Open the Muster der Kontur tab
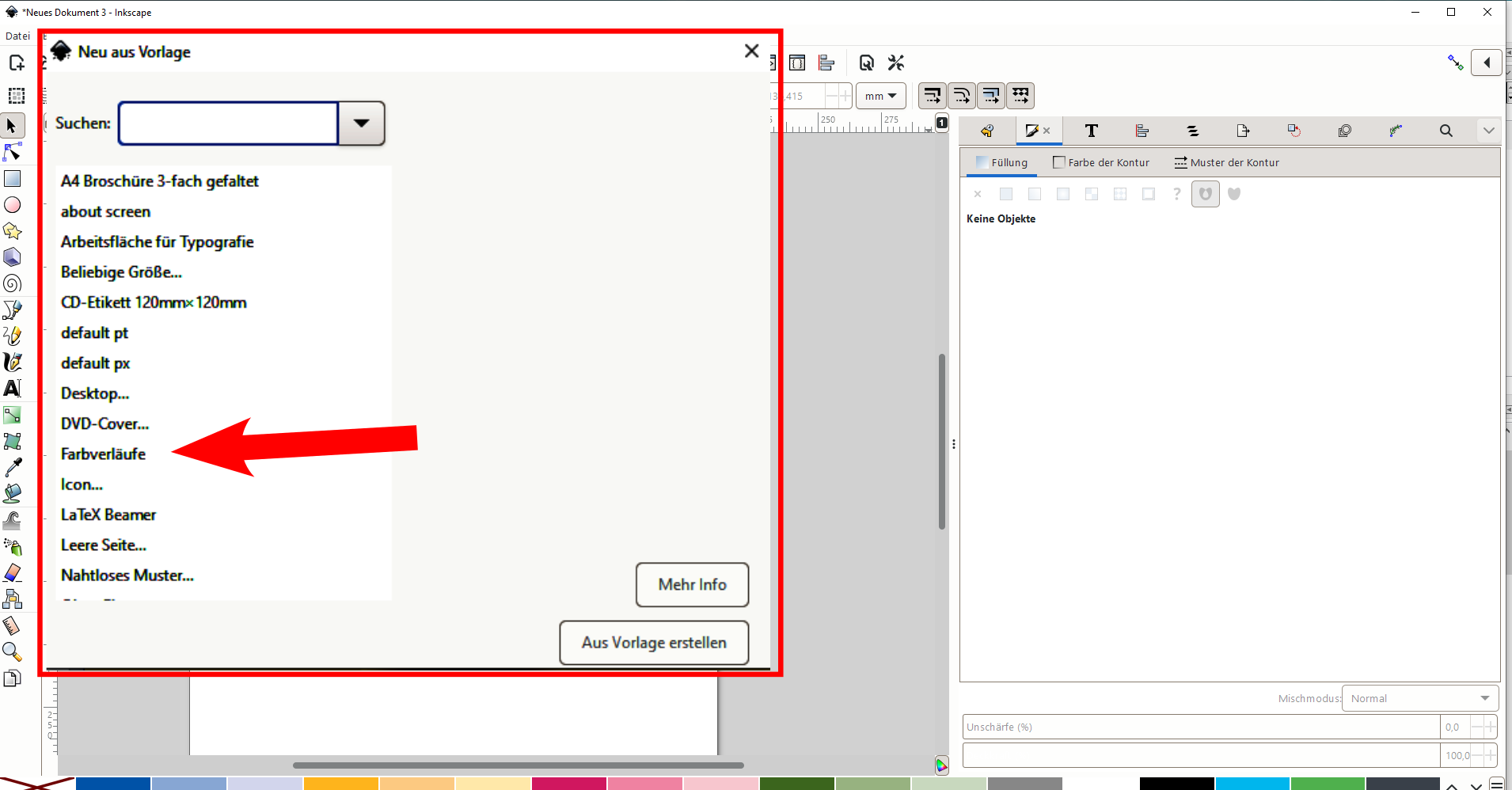 (1226, 162)
